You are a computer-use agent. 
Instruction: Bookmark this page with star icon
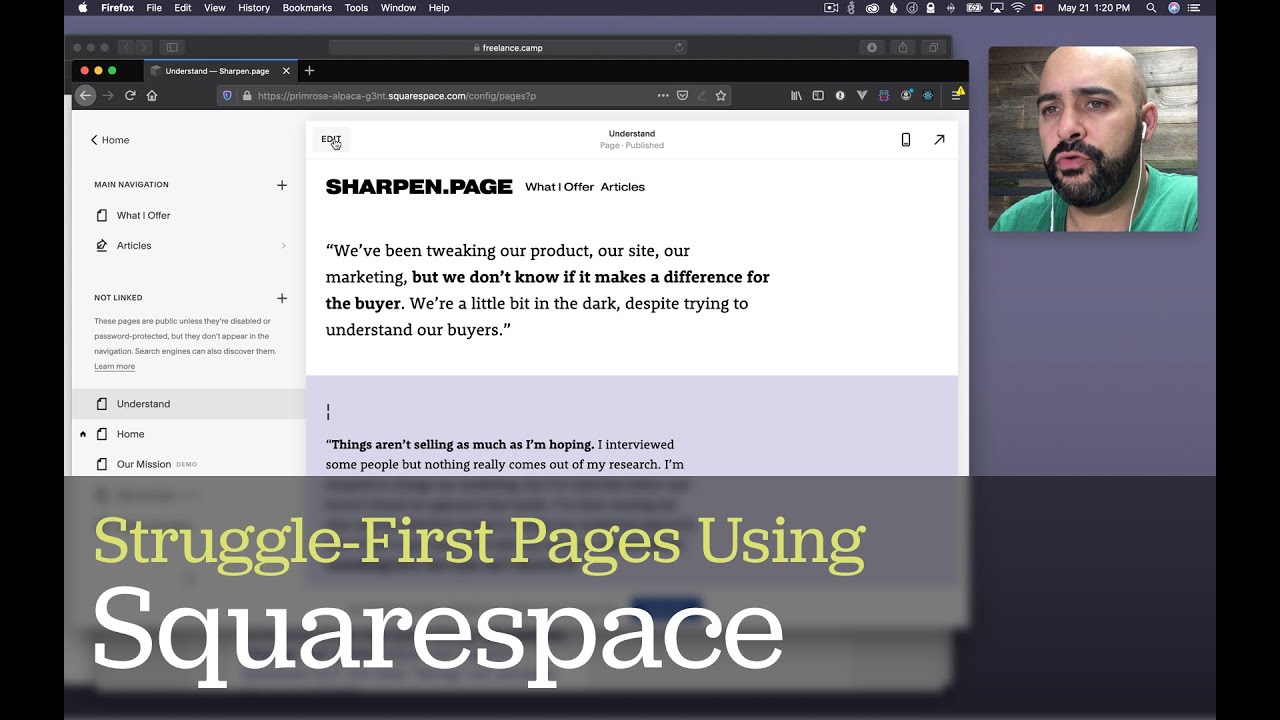pyautogui.click(x=721, y=96)
